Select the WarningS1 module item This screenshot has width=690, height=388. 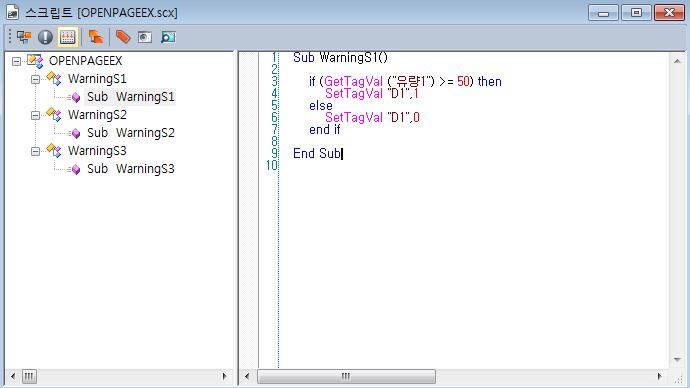[97, 79]
